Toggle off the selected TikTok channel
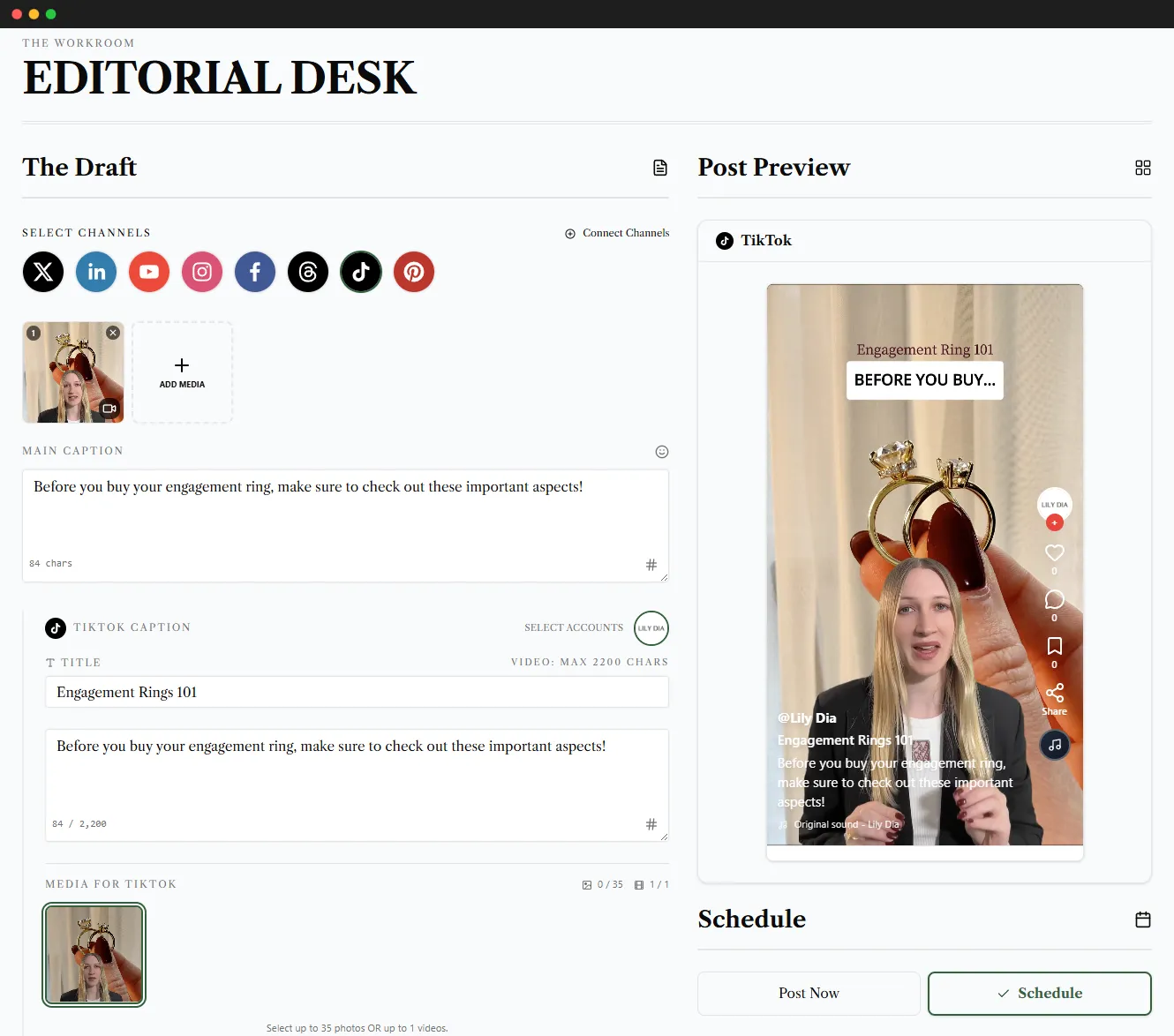 pos(360,272)
